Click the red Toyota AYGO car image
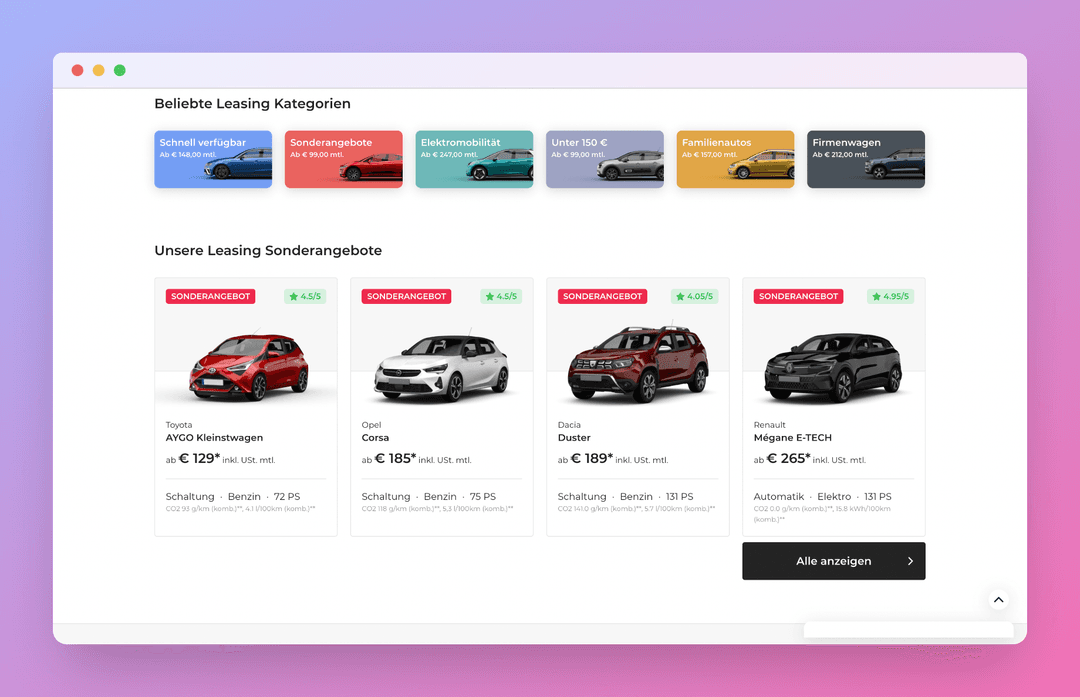Image resolution: width=1080 pixels, height=697 pixels. tap(249, 365)
